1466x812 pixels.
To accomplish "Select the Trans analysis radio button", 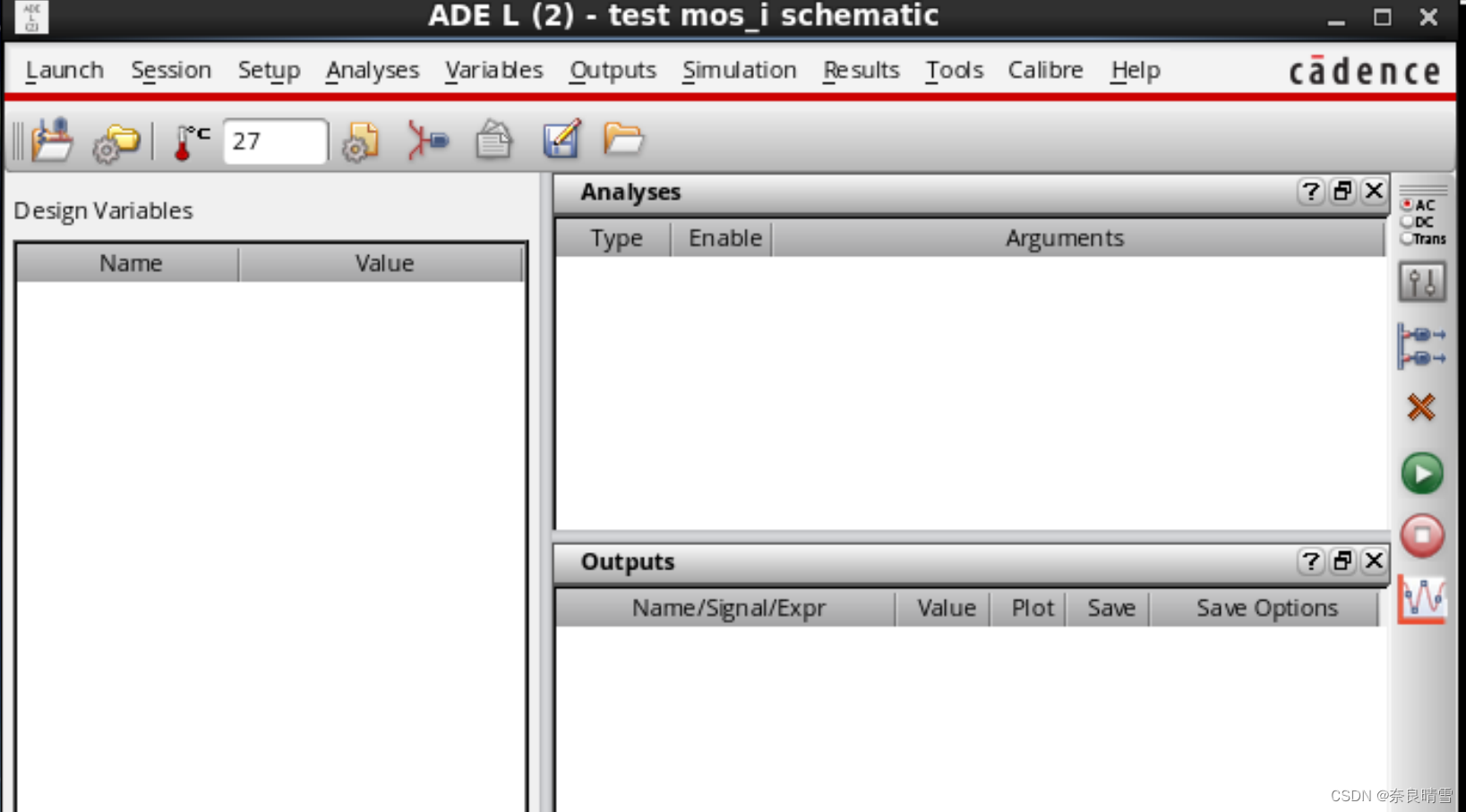I will pos(1407,238).
